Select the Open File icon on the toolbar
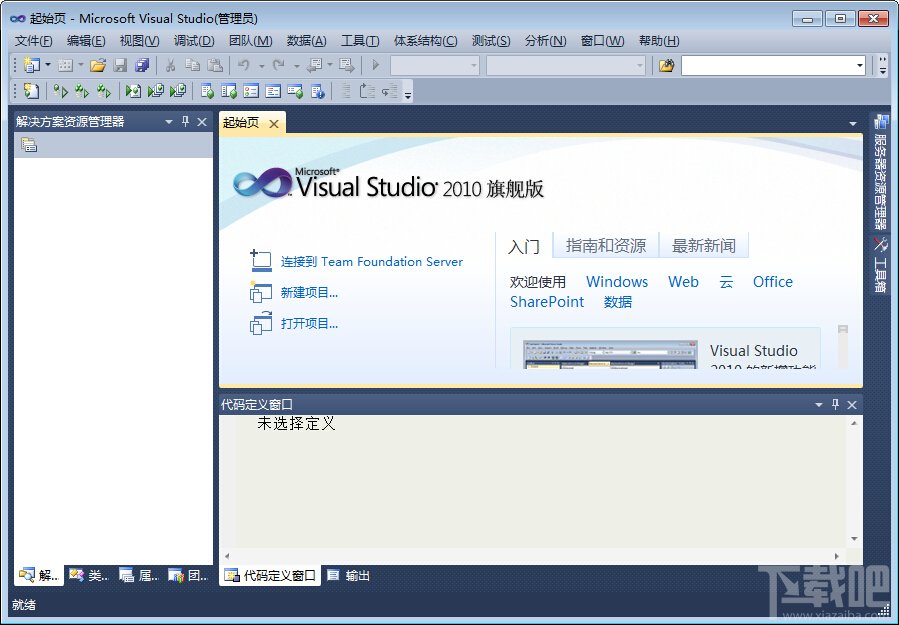Screen dimensions: 899x625 [x=96, y=64]
